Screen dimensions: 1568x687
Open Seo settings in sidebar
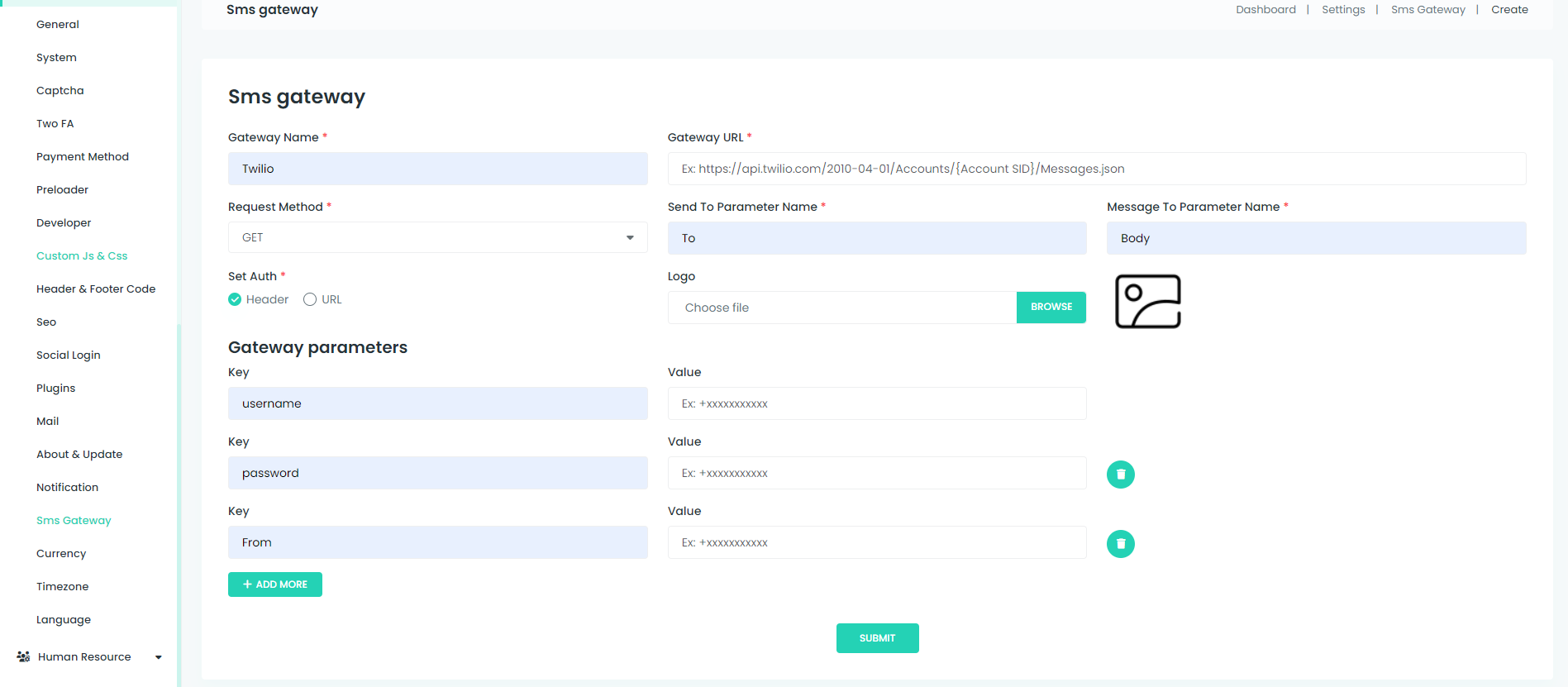(46, 322)
